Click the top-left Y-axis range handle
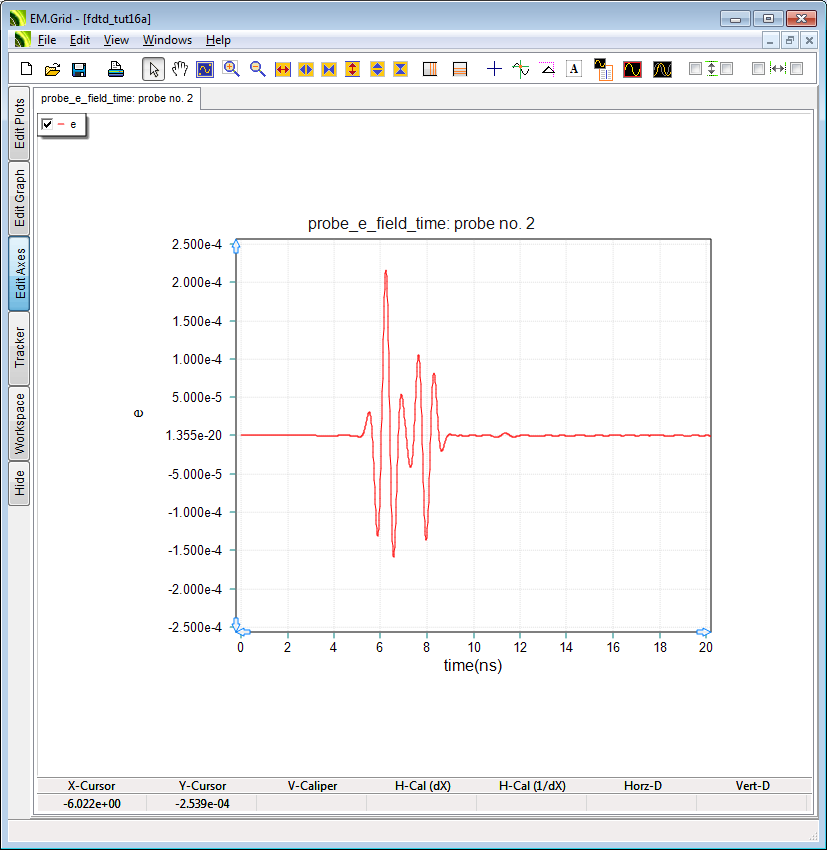The width and height of the screenshot is (827, 850). coord(237,246)
